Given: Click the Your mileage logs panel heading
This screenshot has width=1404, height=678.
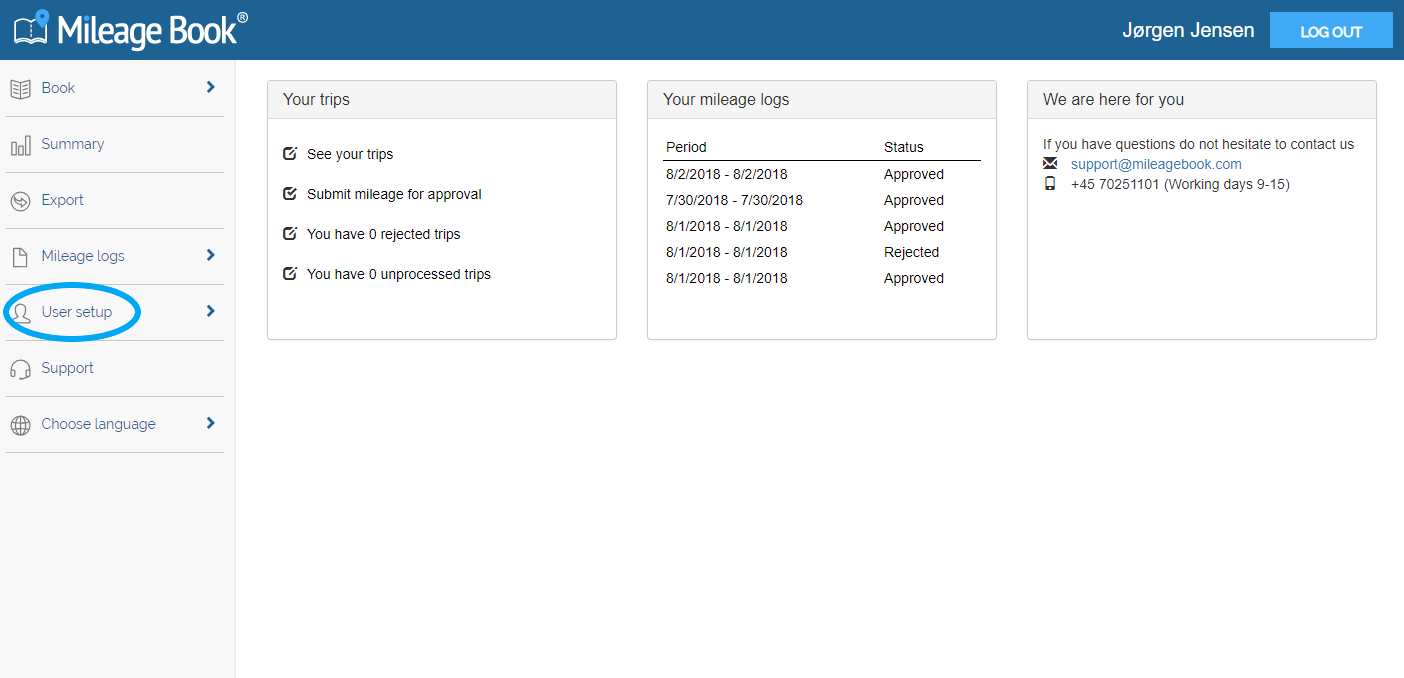Looking at the screenshot, I should (x=726, y=99).
